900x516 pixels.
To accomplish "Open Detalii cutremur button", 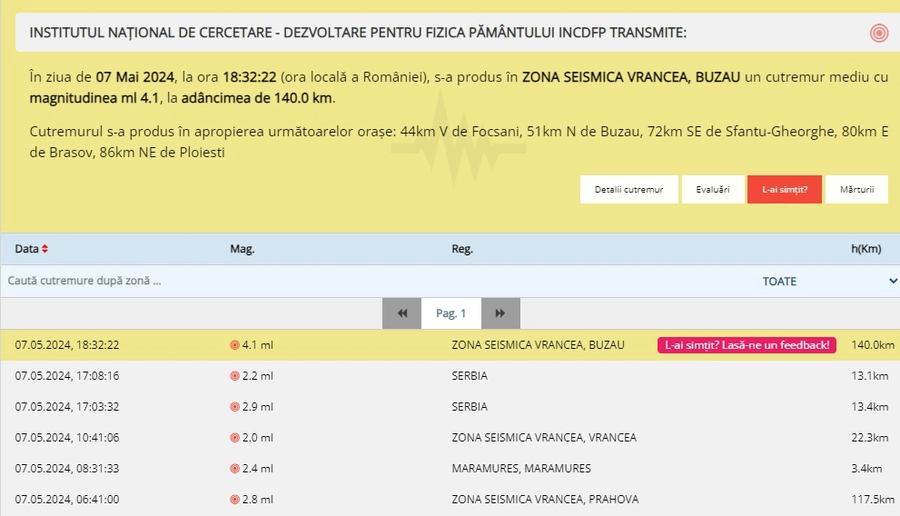I will point(629,189).
